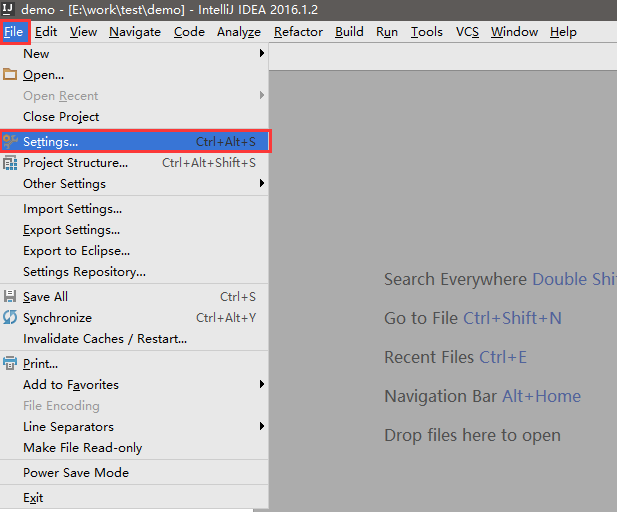Screen dimensions: 617x512
Task: Click Settings Repository entry
Action: tap(84, 272)
